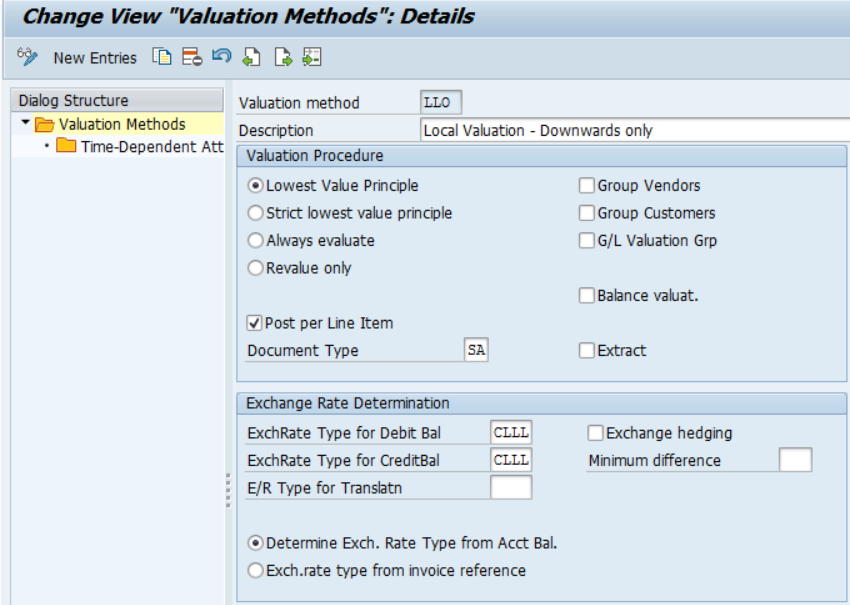Choose Exch.rate type from invoice reference
Screen dimensions: 850x605
tap(256, 570)
